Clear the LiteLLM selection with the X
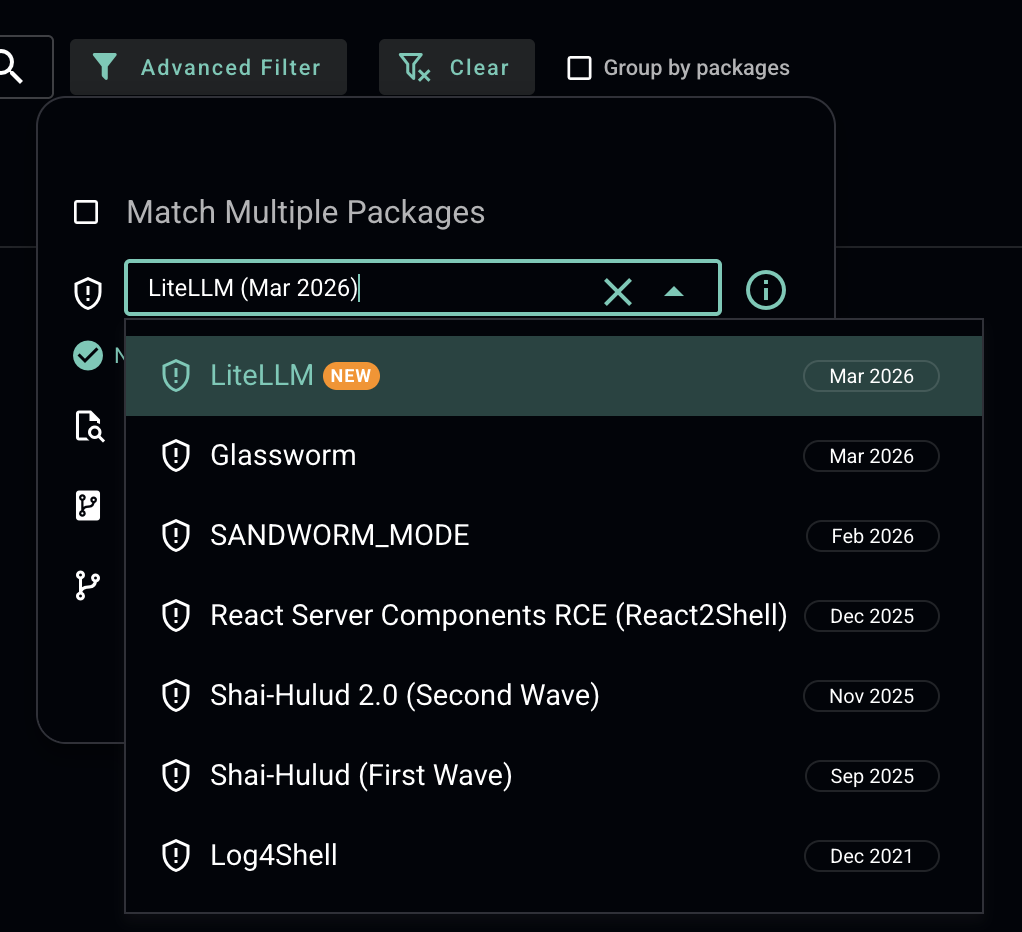 pos(618,291)
